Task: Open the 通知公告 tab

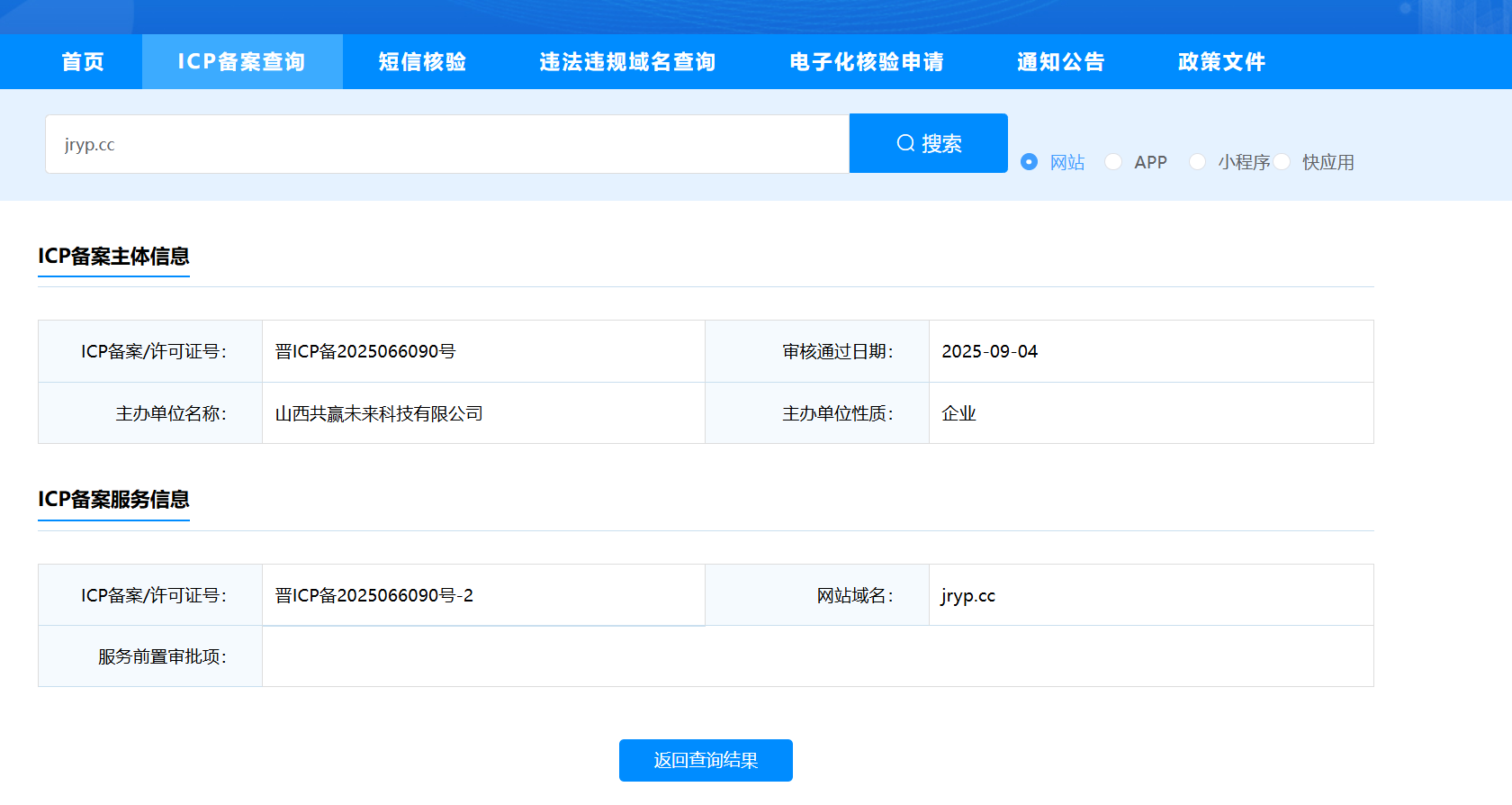Action: 1060,61
